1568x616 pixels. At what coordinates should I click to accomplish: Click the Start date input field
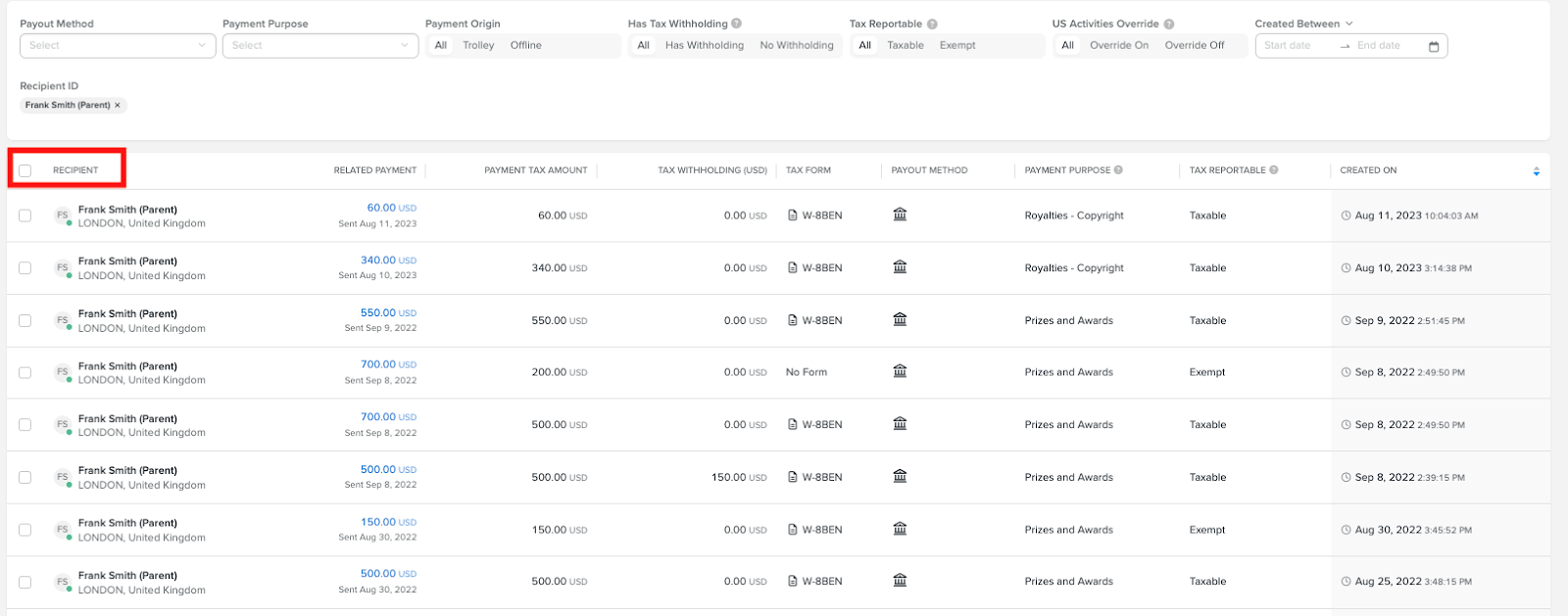(x=1297, y=45)
